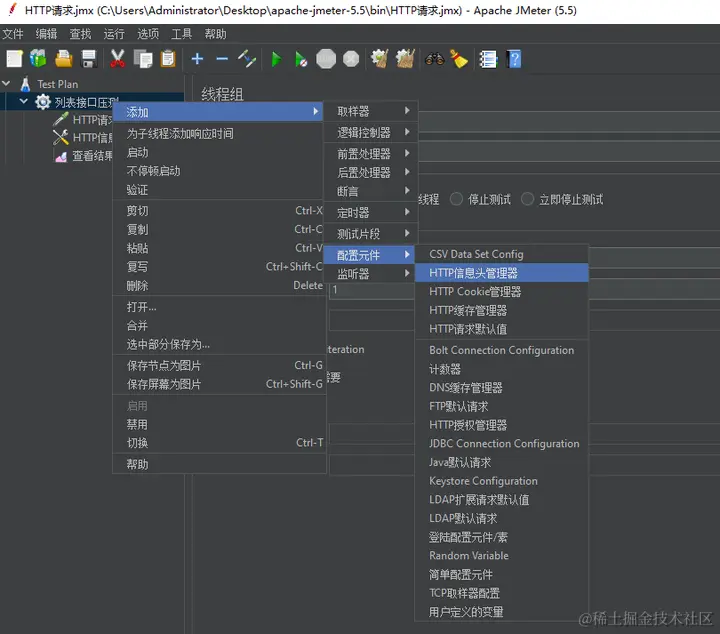Choose JDBC Connection Configuration
The width and height of the screenshot is (720, 634).
point(501,443)
